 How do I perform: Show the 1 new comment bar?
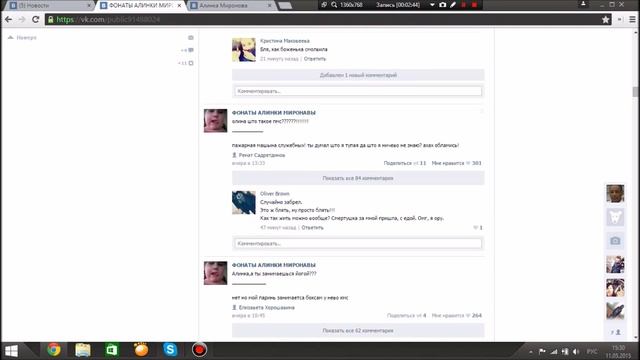click(358, 75)
